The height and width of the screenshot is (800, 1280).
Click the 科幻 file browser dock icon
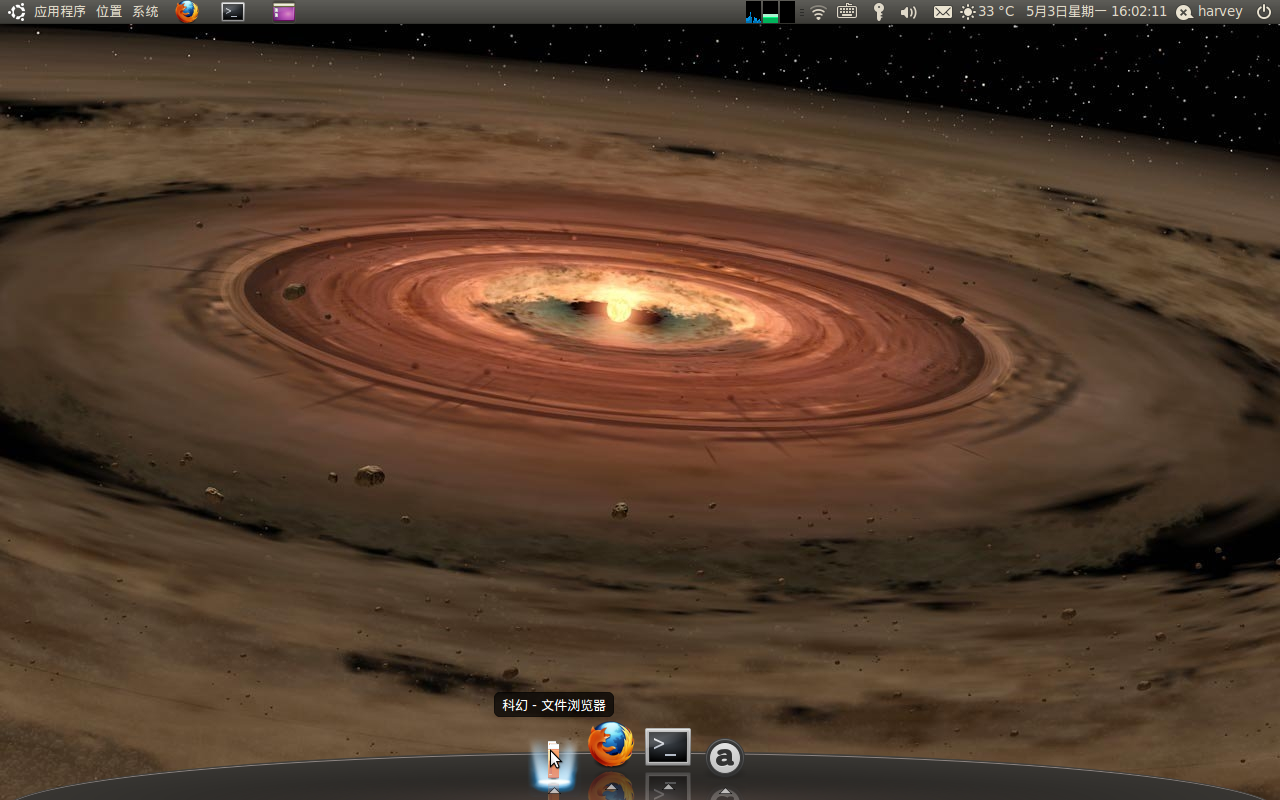[553, 762]
